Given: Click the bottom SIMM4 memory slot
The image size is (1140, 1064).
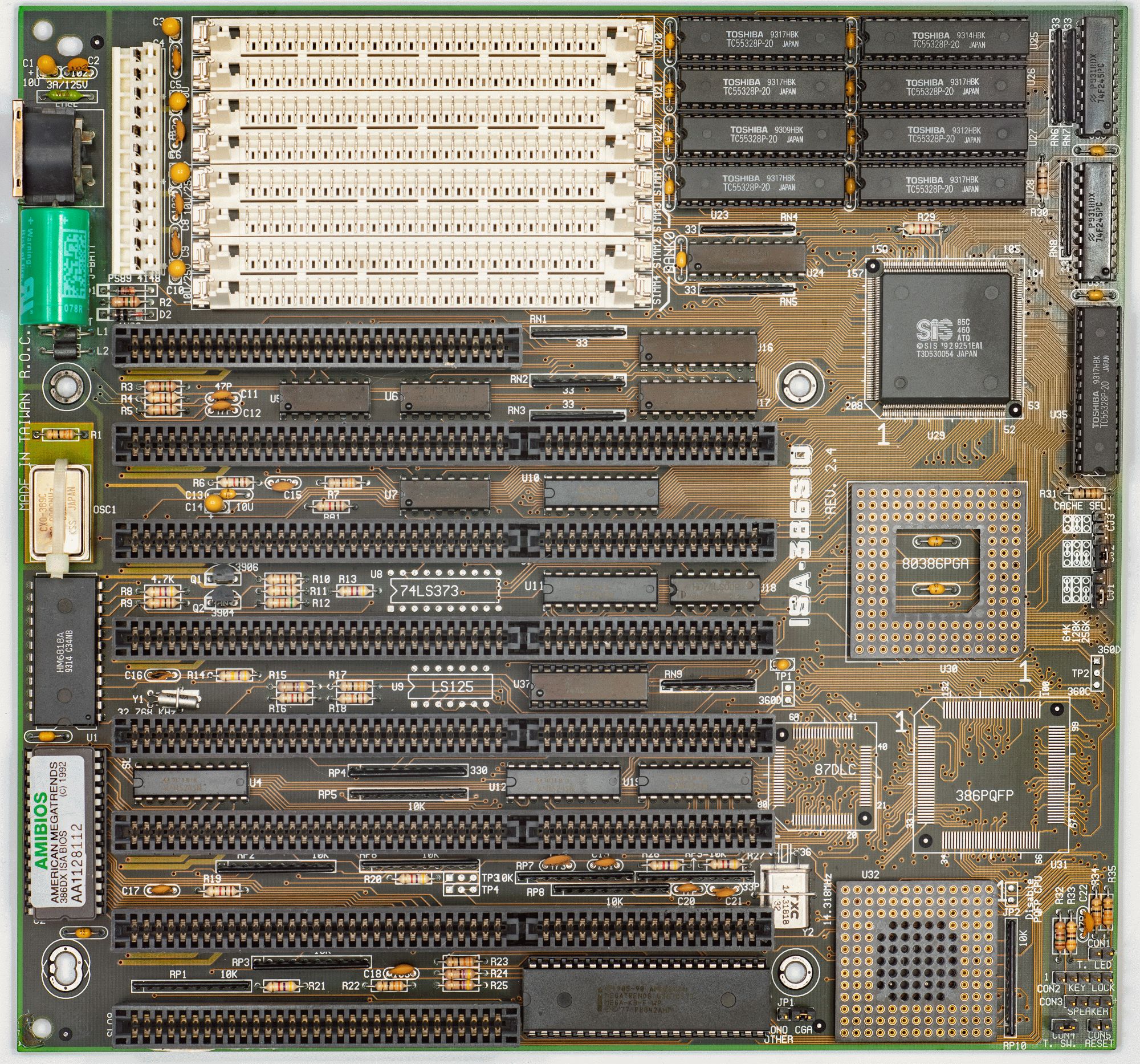Looking at the screenshot, I should [423, 291].
